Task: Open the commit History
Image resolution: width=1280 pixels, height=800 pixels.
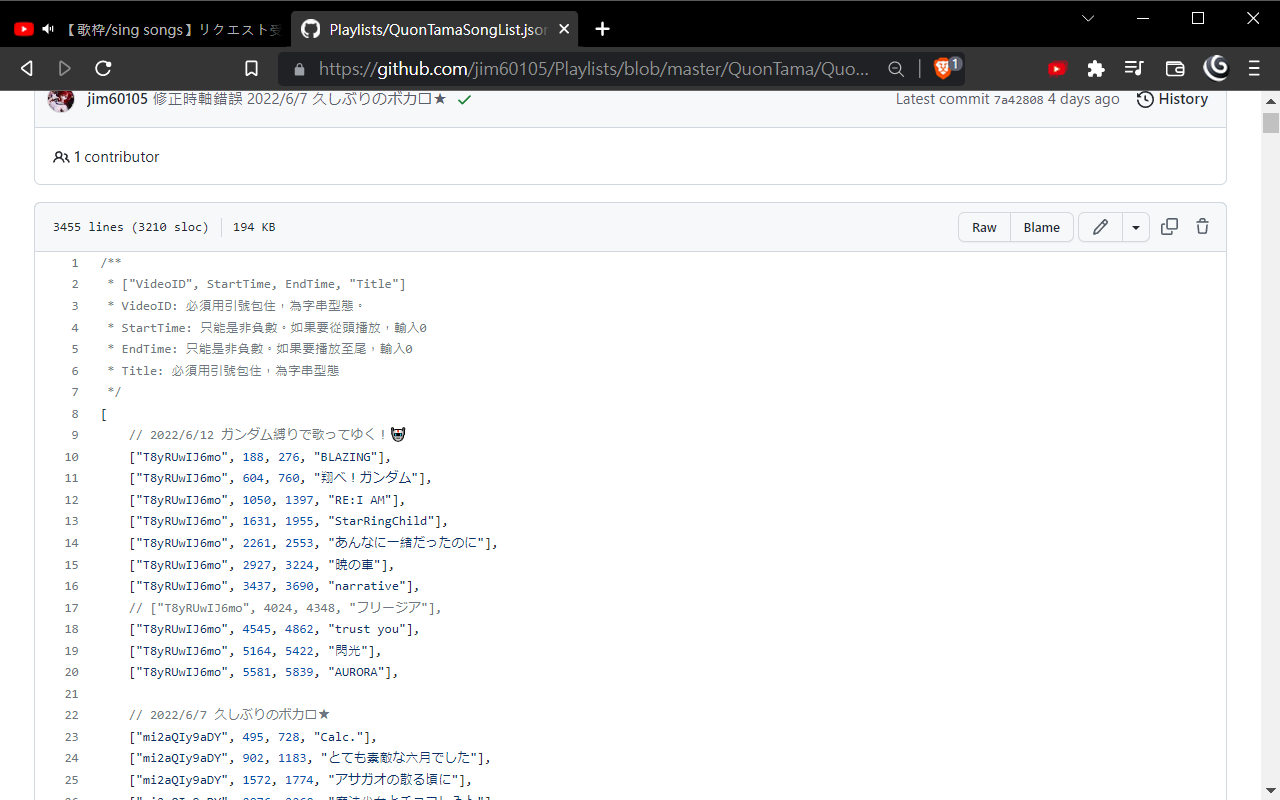Action: (1171, 99)
